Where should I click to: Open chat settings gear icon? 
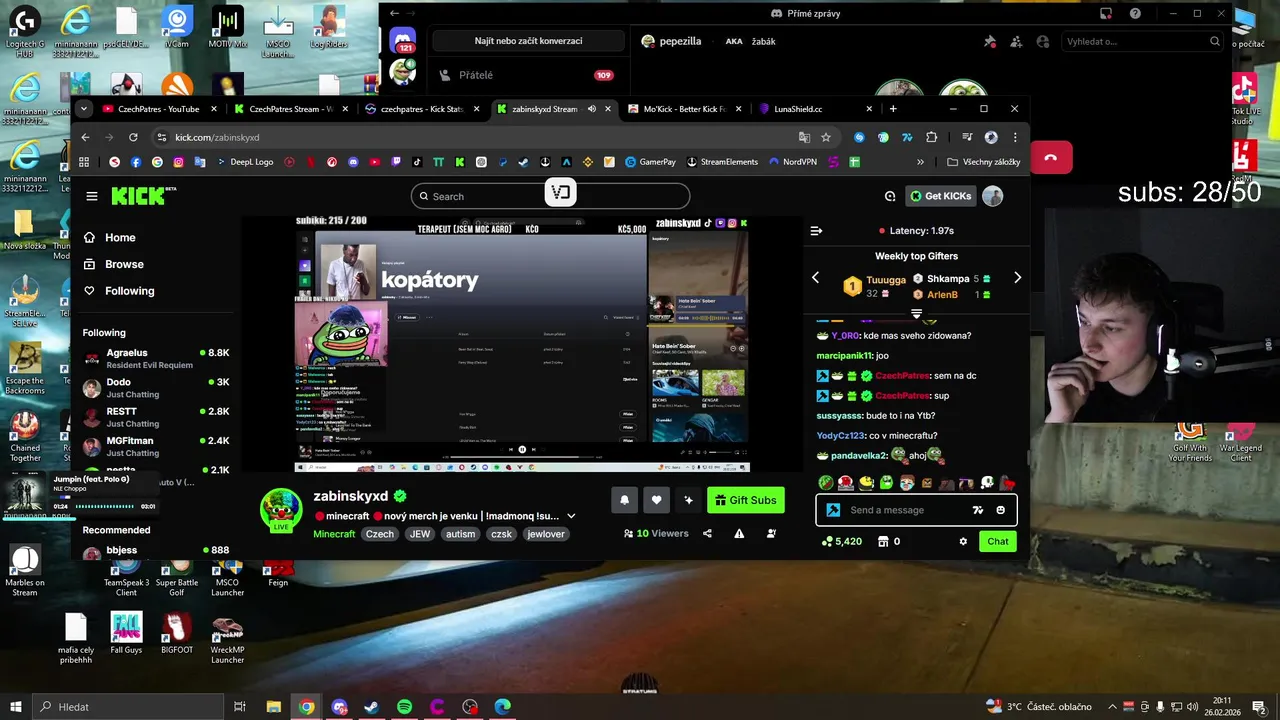(x=963, y=541)
